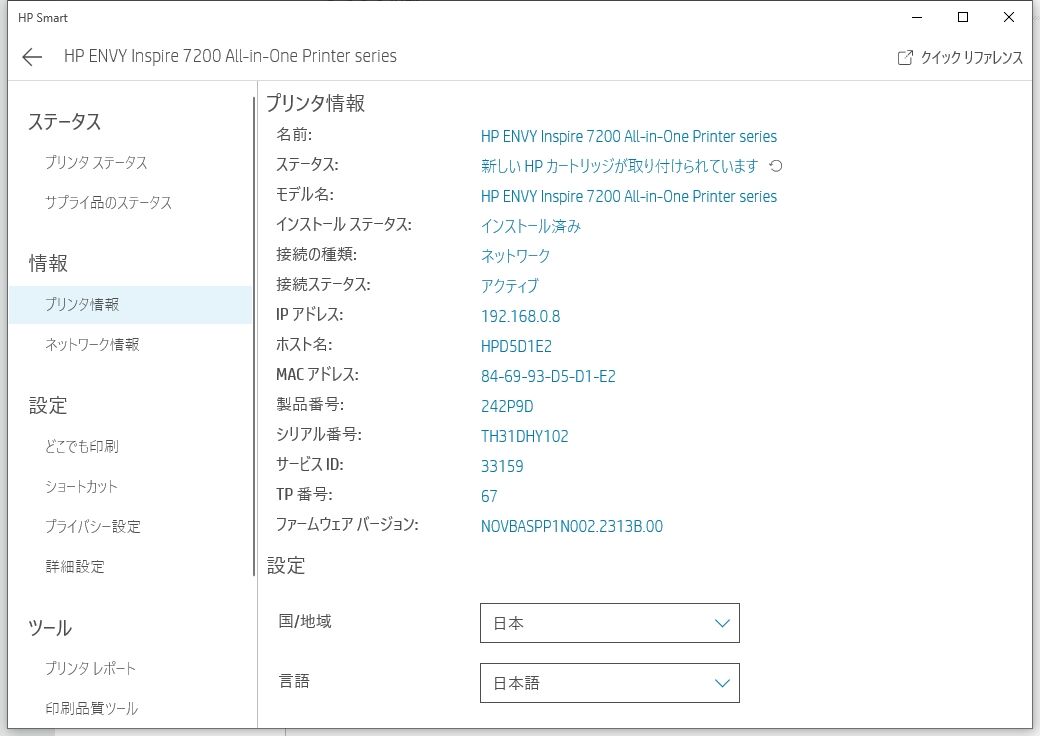The width and height of the screenshot is (1040, 736).
Task: Click the sidebar vertical scrollbar
Action: (x=254, y=337)
